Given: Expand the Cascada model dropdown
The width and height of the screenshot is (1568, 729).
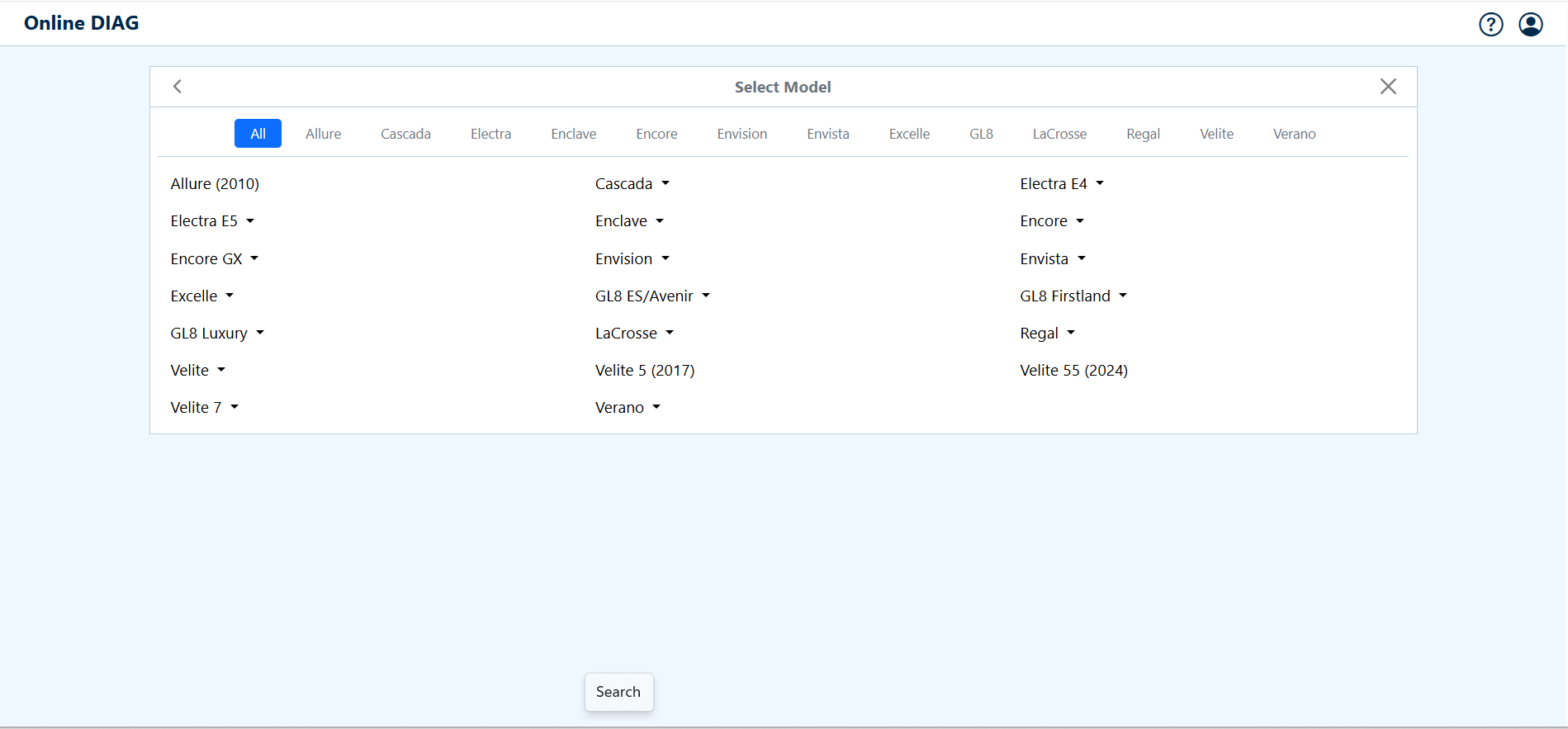Looking at the screenshot, I should [632, 184].
